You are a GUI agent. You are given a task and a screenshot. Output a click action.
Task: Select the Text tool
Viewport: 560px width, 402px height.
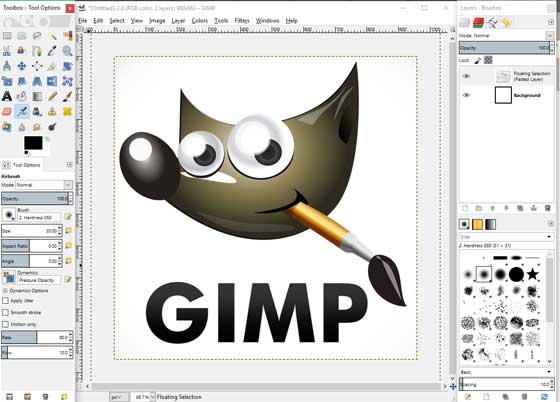click(x=7, y=96)
